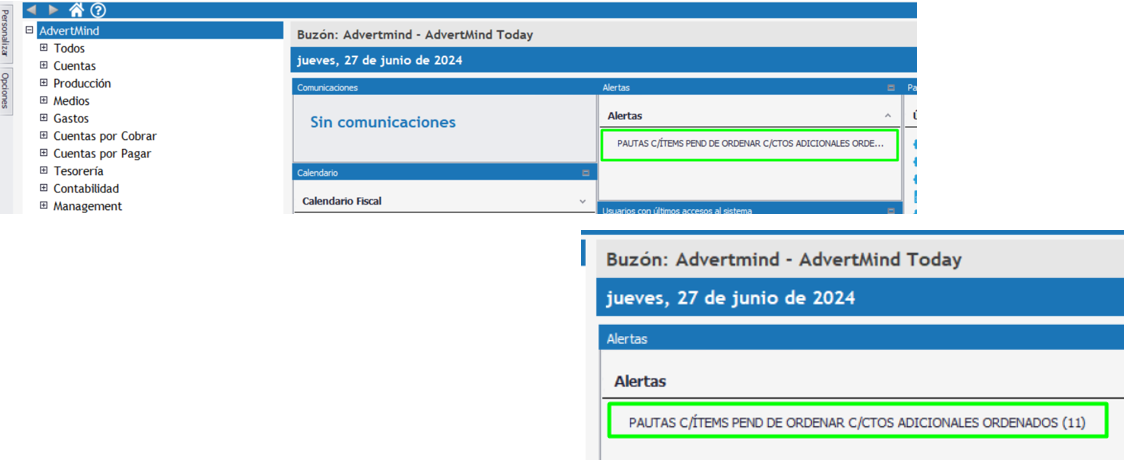Image resolution: width=1124 pixels, height=460 pixels.
Task: Open the Personalizar side tab
Action: coord(6,32)
